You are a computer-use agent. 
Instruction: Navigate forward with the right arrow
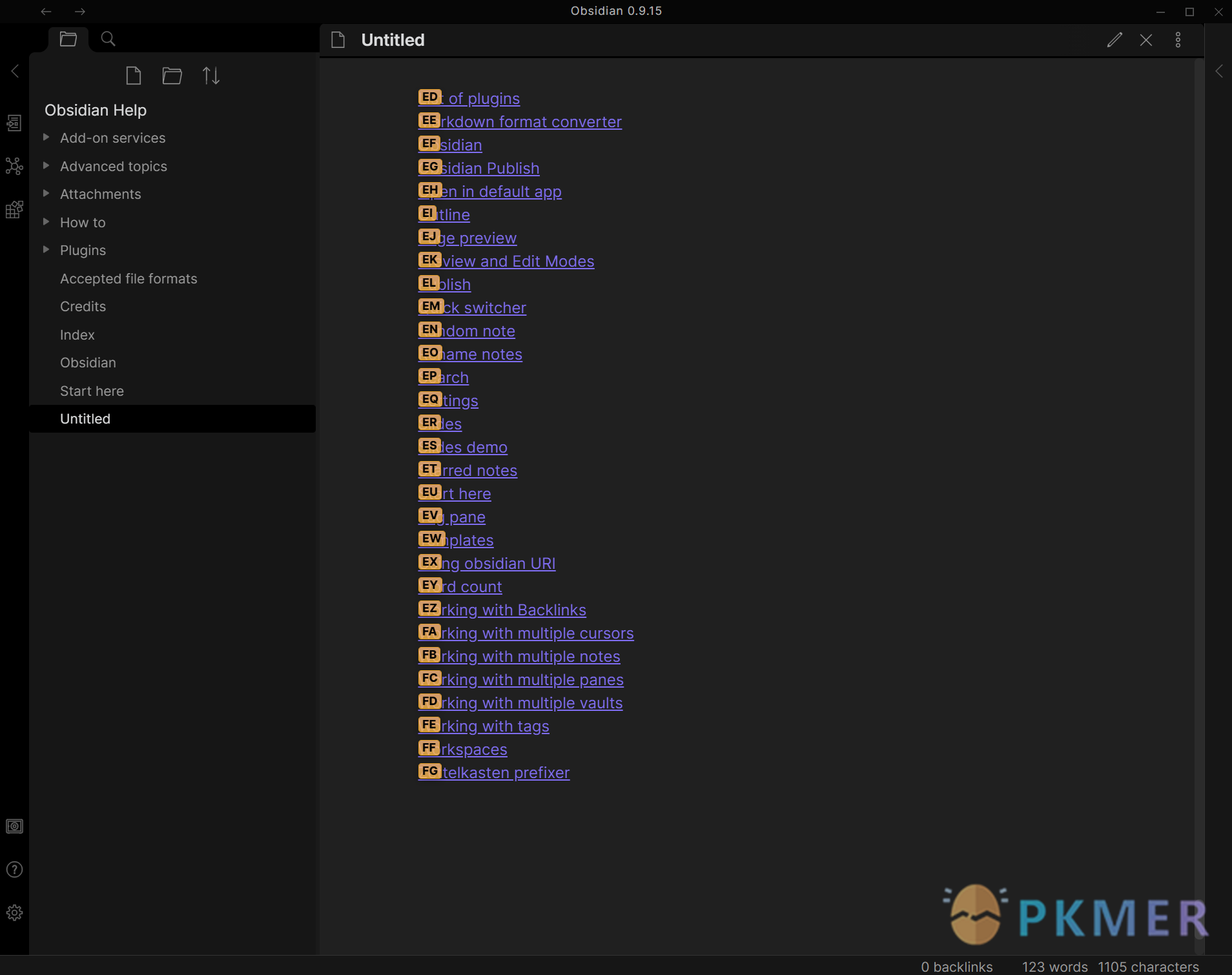[x=80, y=12]
